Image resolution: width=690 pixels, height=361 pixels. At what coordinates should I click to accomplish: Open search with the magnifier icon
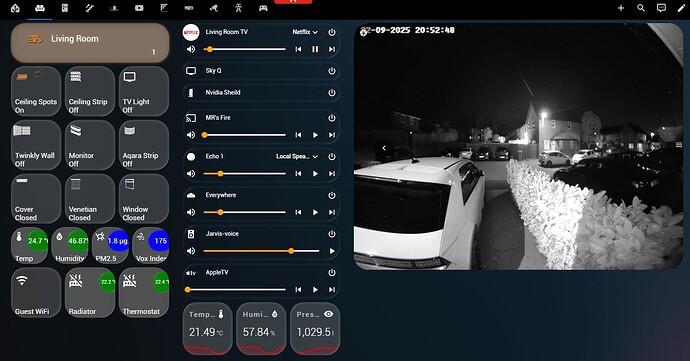[641, 8]
